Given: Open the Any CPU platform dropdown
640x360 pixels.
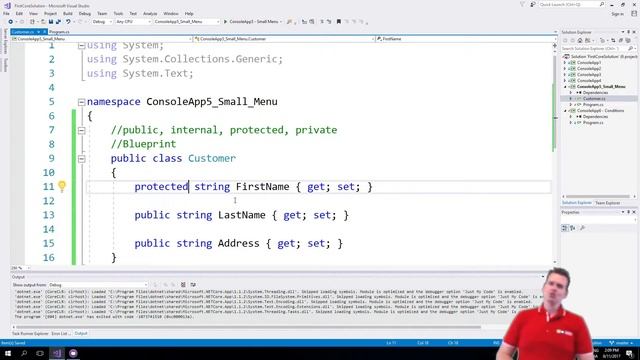Looking at the screenshot, I should tap(133, 22).
